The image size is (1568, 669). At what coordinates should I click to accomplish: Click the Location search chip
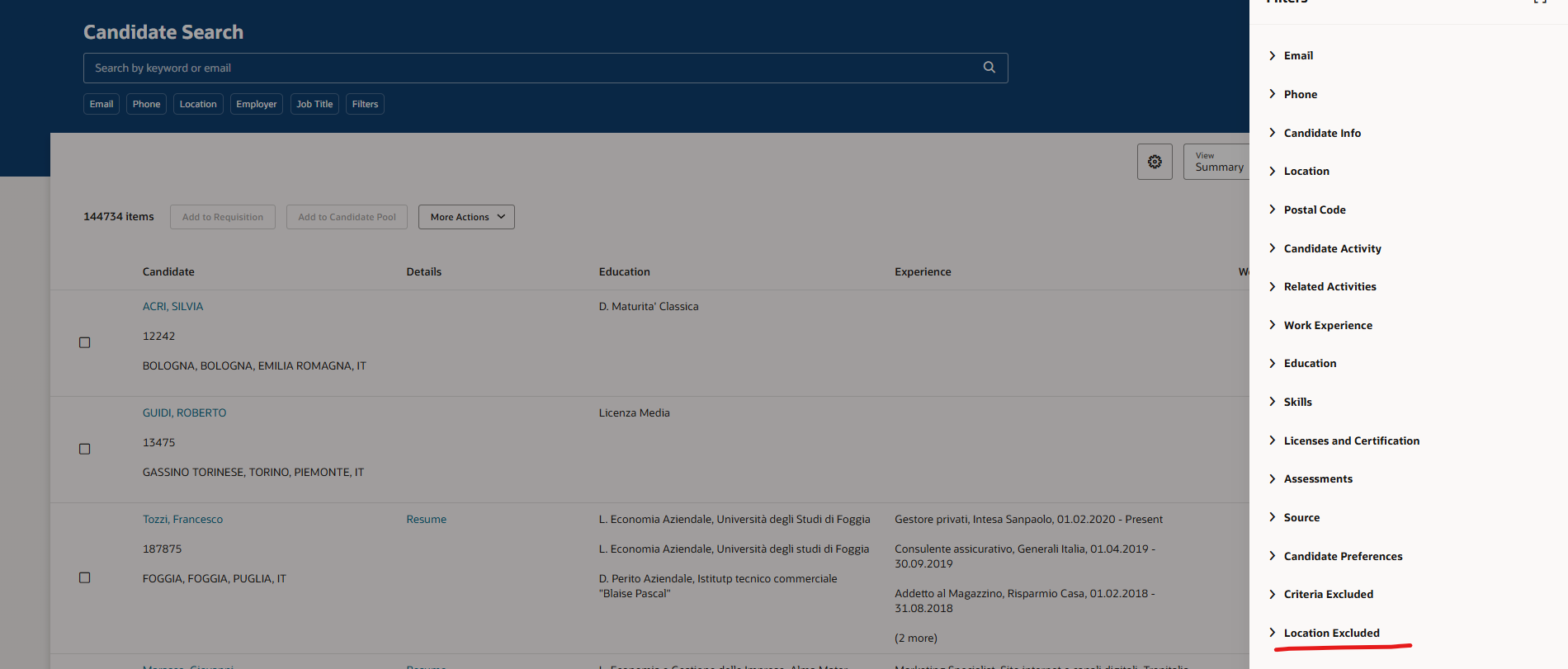(x=198, y=104)
